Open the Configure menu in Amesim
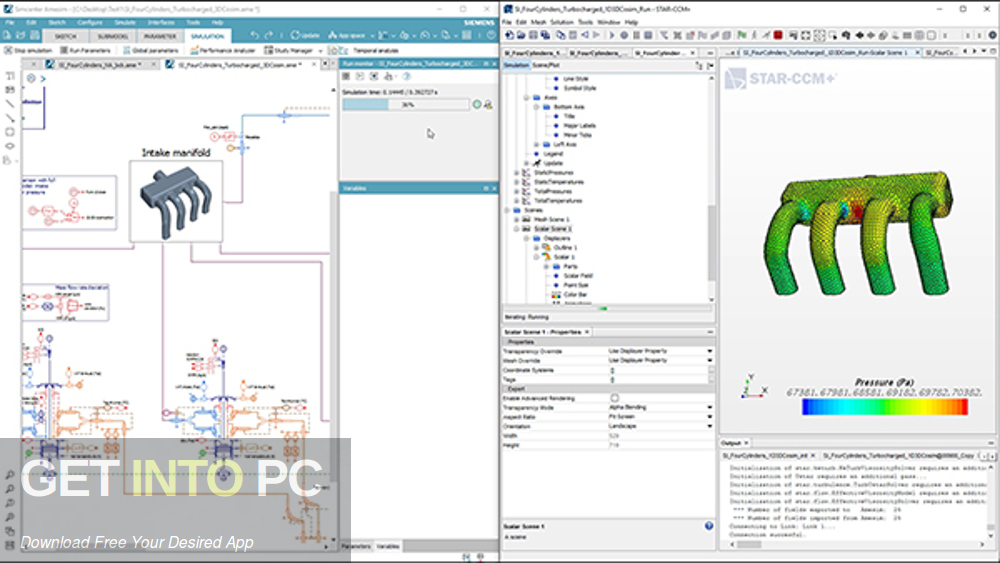Viewport: 1000px width, 563px height. point(89,22)
